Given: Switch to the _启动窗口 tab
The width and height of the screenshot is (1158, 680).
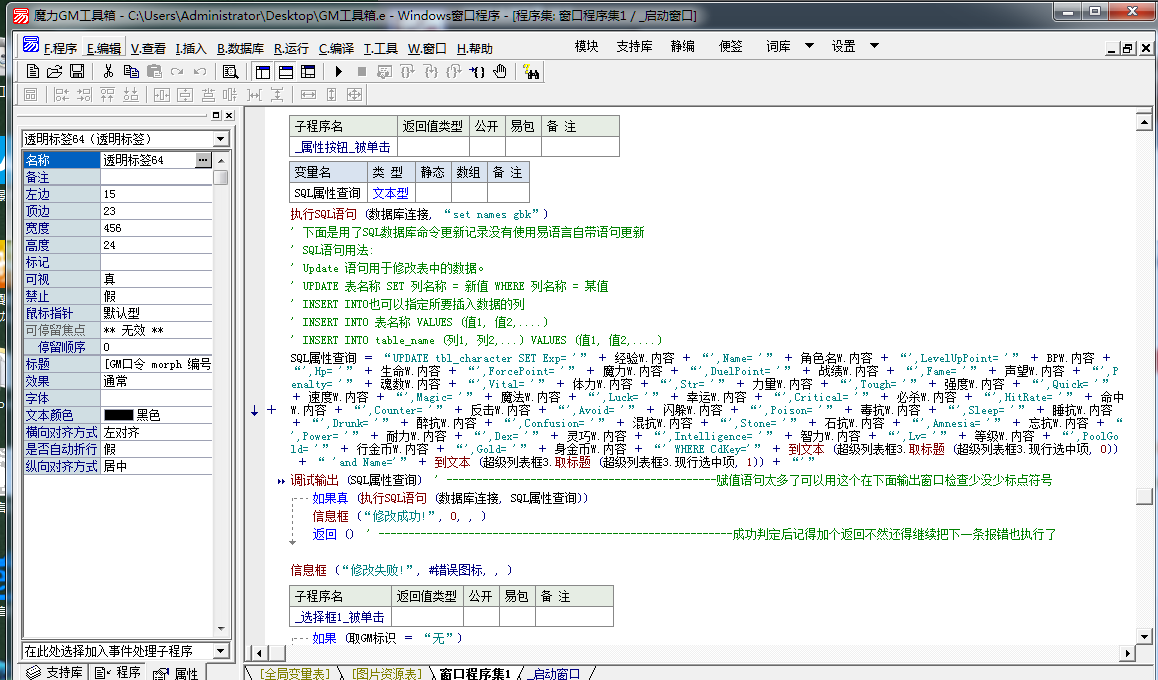Looking at the screenshot, I should pyautogui.click(x=555, y=673).
